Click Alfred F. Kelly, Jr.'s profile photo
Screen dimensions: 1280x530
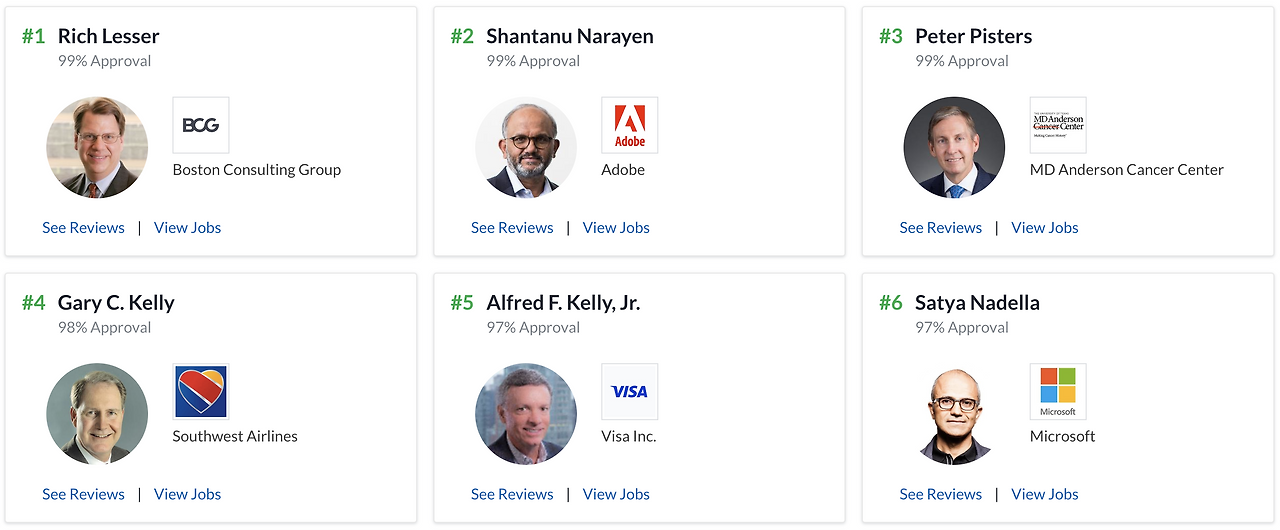pyautogui.click(x=526, y=413)
